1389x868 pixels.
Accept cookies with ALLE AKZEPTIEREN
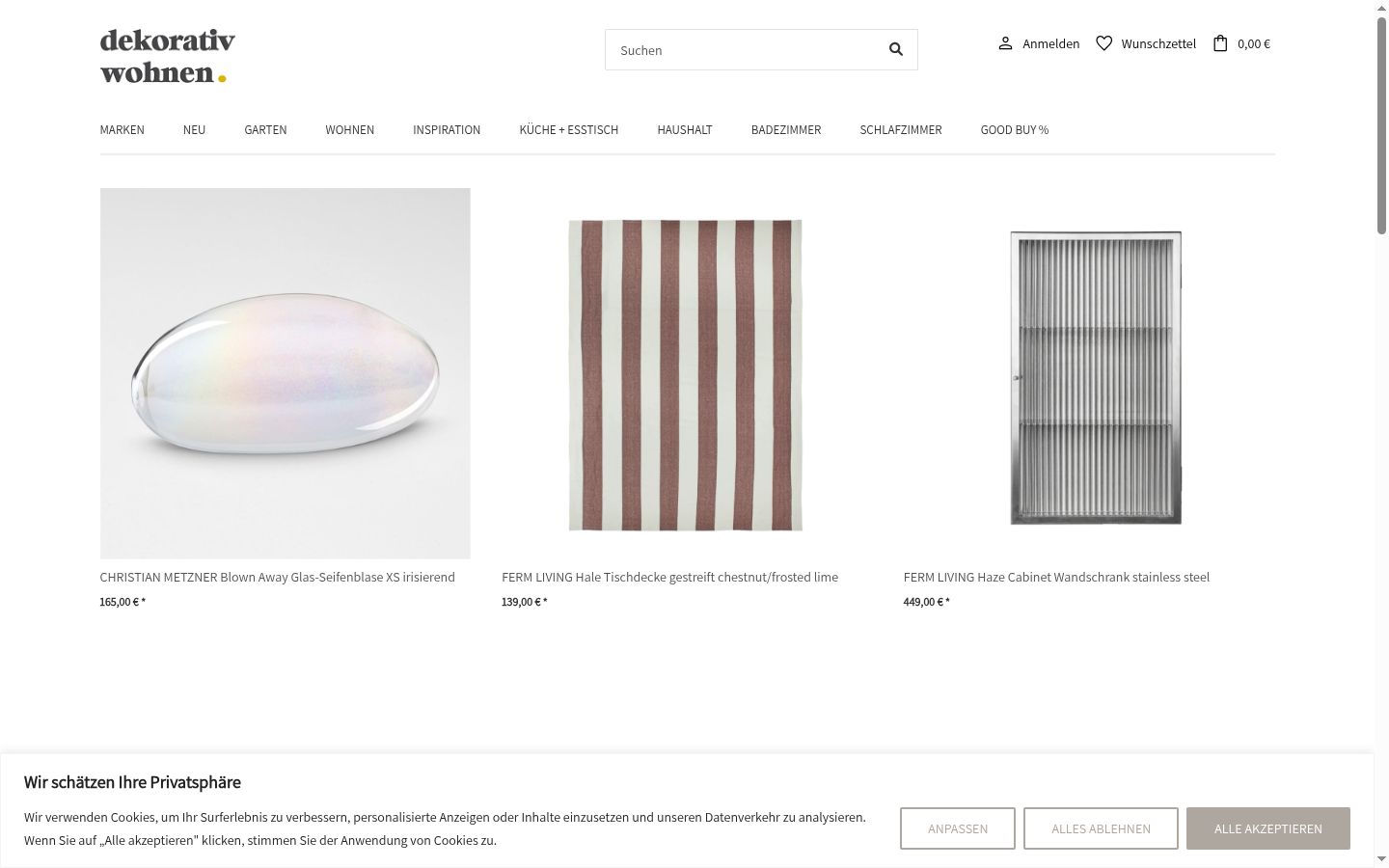[x=1268, y=828]
